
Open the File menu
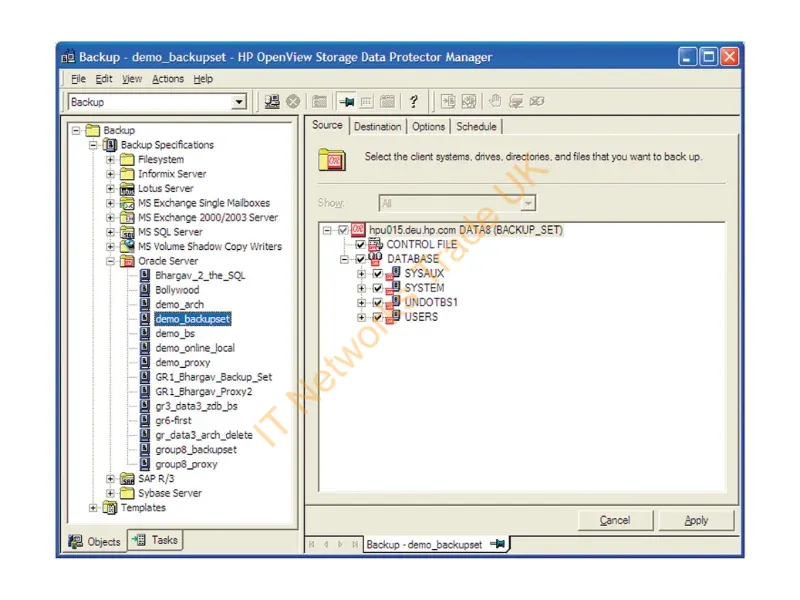click(x=78, y=79)
